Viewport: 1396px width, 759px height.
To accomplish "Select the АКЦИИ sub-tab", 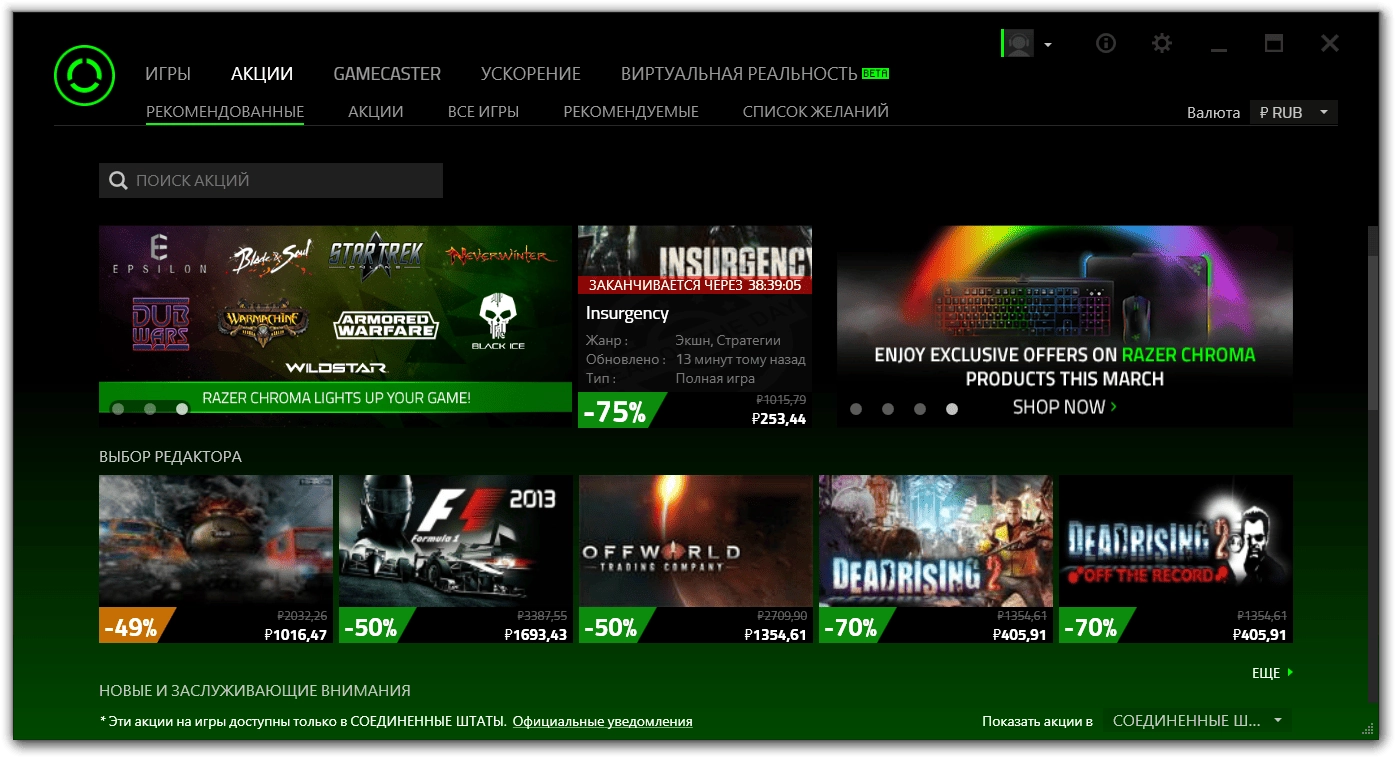I will tap(376, 112).
